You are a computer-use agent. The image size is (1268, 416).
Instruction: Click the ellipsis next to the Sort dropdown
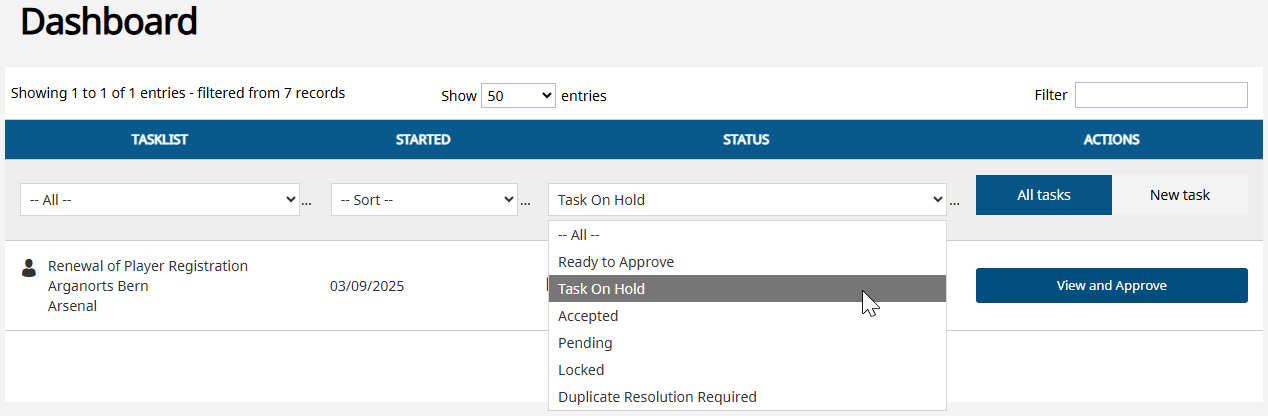pyautogui.click(x=525, y=203)
